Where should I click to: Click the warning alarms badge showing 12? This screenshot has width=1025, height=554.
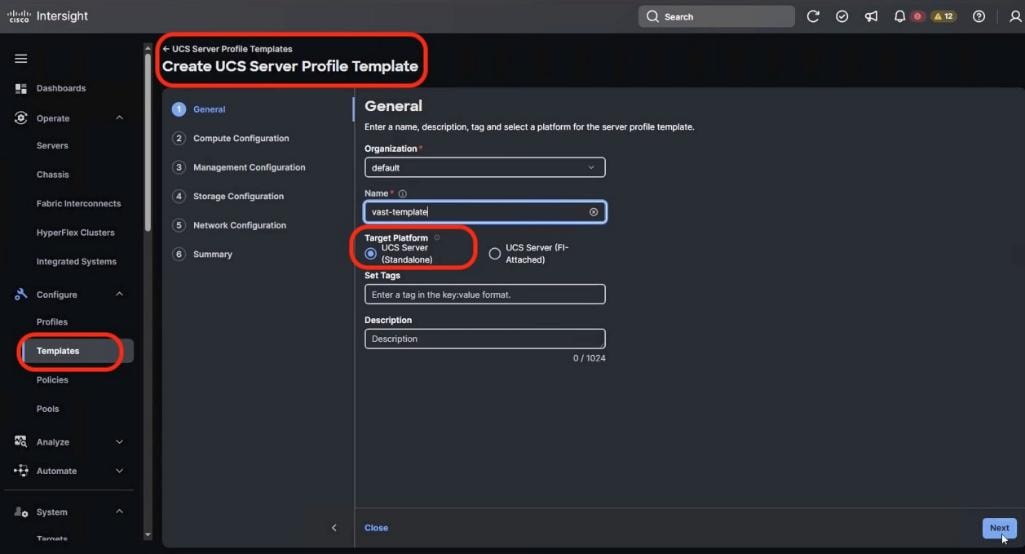pyautogui.click(x=943, y=16)
